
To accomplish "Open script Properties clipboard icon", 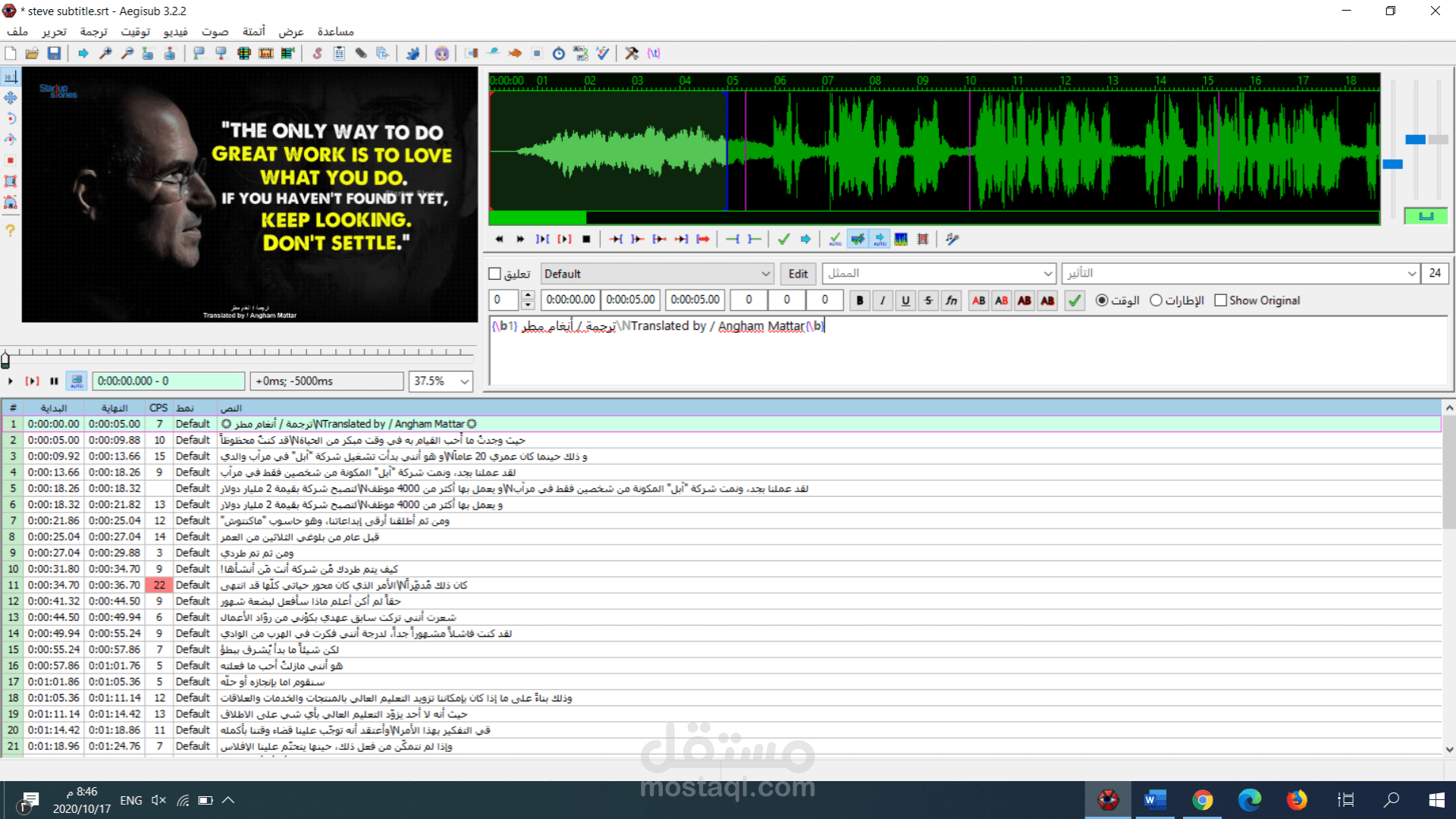I will [339, 53].
